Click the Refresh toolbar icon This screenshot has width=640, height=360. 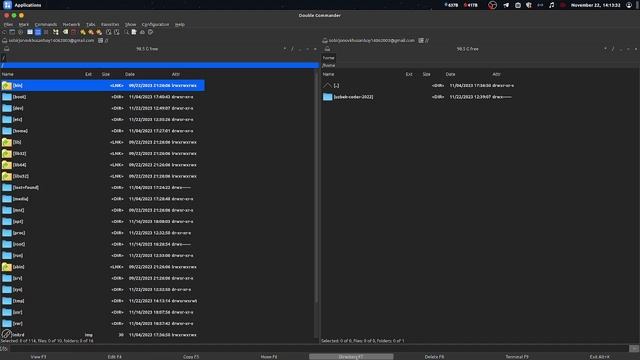[x=4, y=32]
